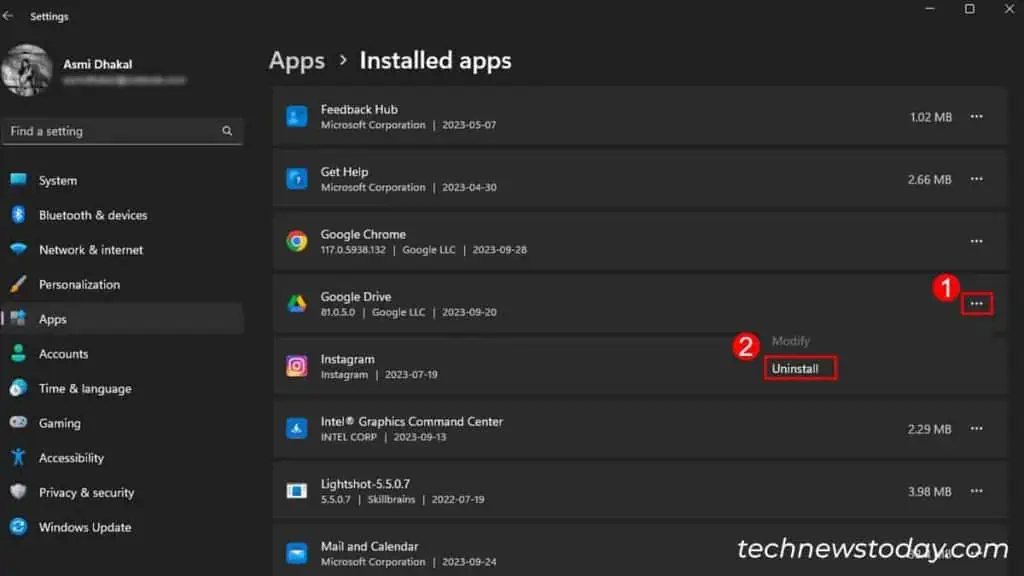Click the Bluetooth icon in sidebar
Viewport: 1024px width, 576px height.
18,214
